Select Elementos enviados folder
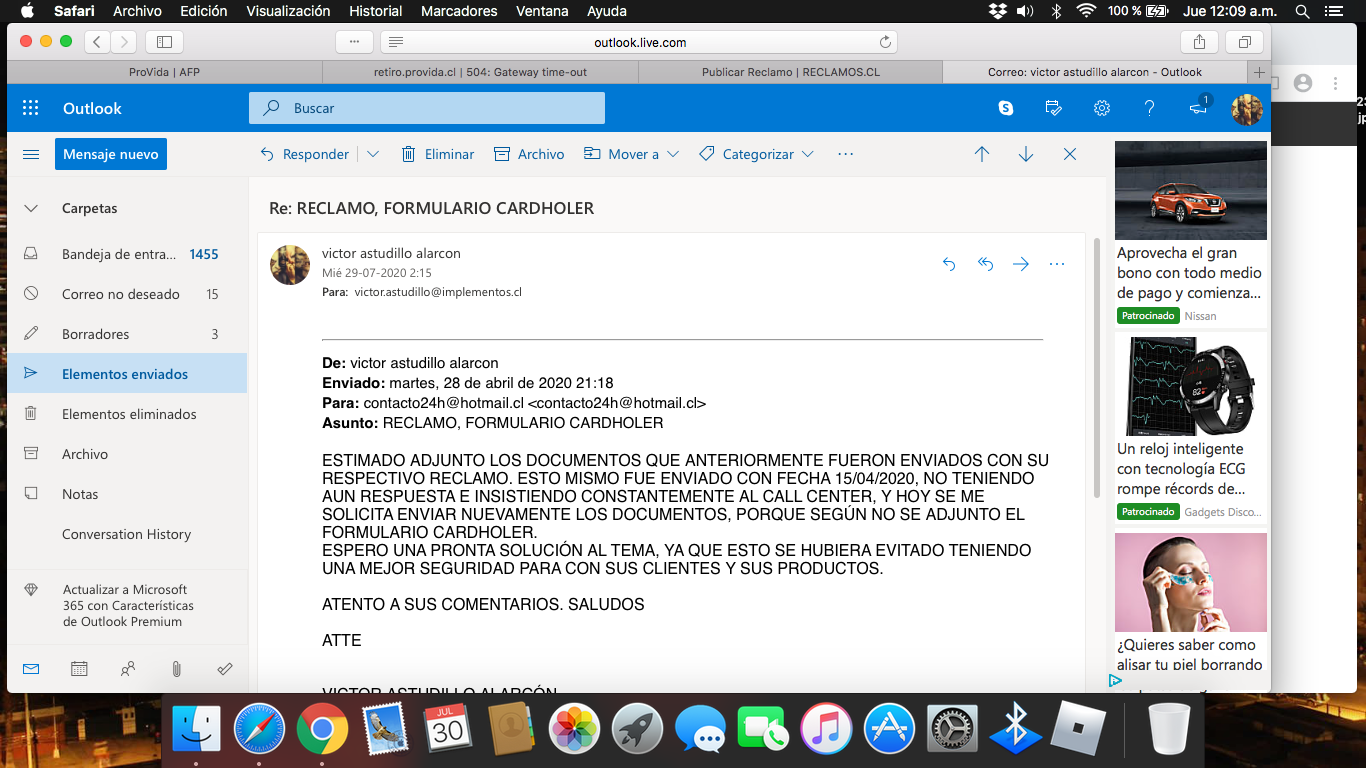Viewport: 1366px width, 768px height. tap(127, 374)
